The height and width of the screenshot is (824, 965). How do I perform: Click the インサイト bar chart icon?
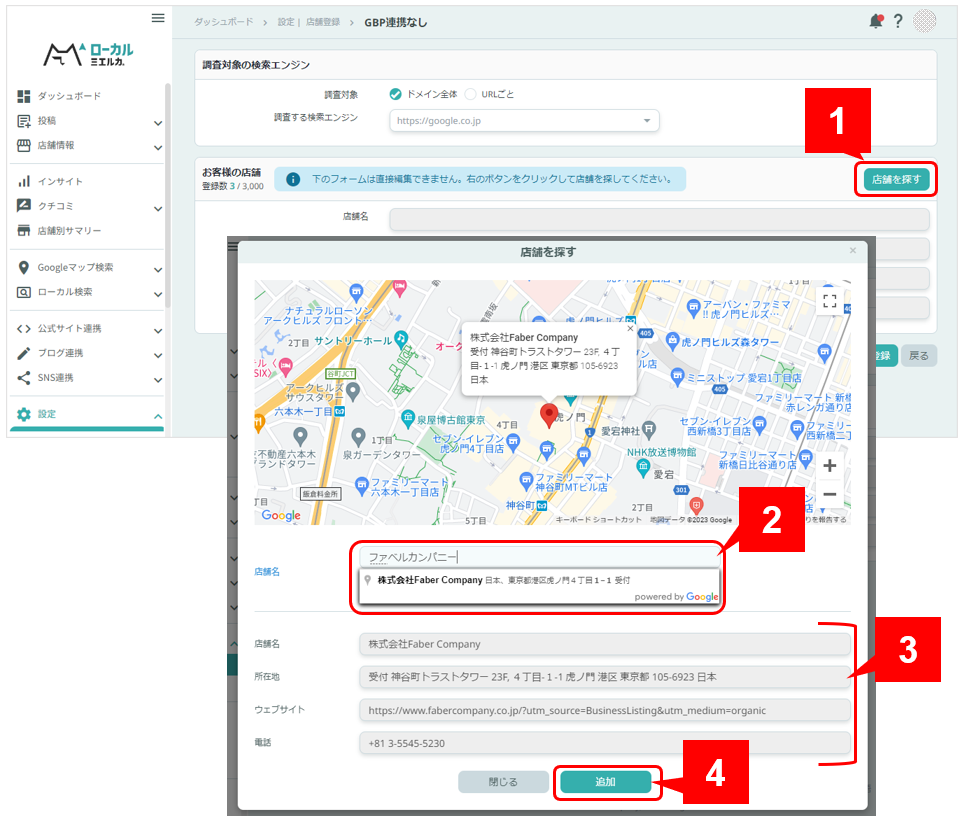click(x=23, y=181)
